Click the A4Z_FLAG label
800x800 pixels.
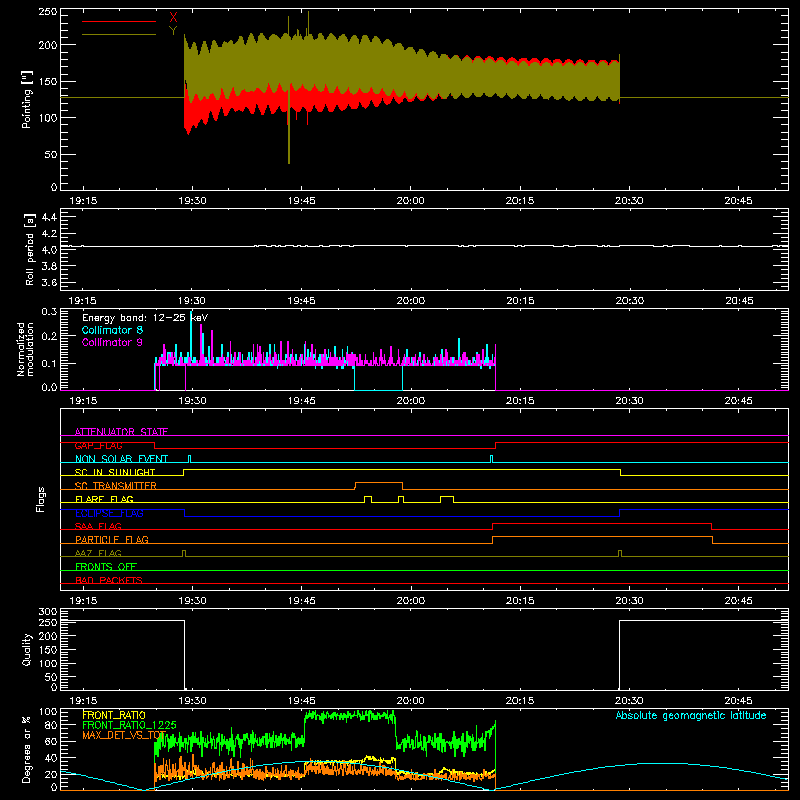[98, 553]
